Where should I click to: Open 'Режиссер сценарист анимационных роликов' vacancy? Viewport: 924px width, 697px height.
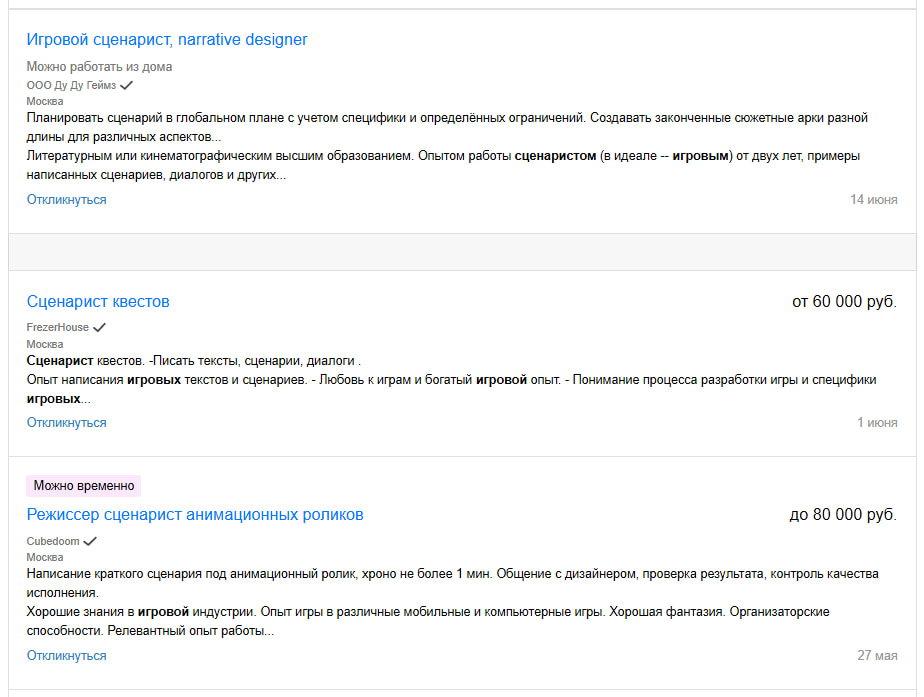(x=195, y=515)
